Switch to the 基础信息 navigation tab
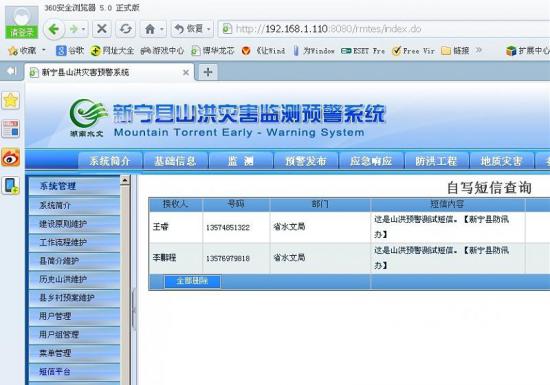Screen dimensions: 550x385 (x=175, y=161)
